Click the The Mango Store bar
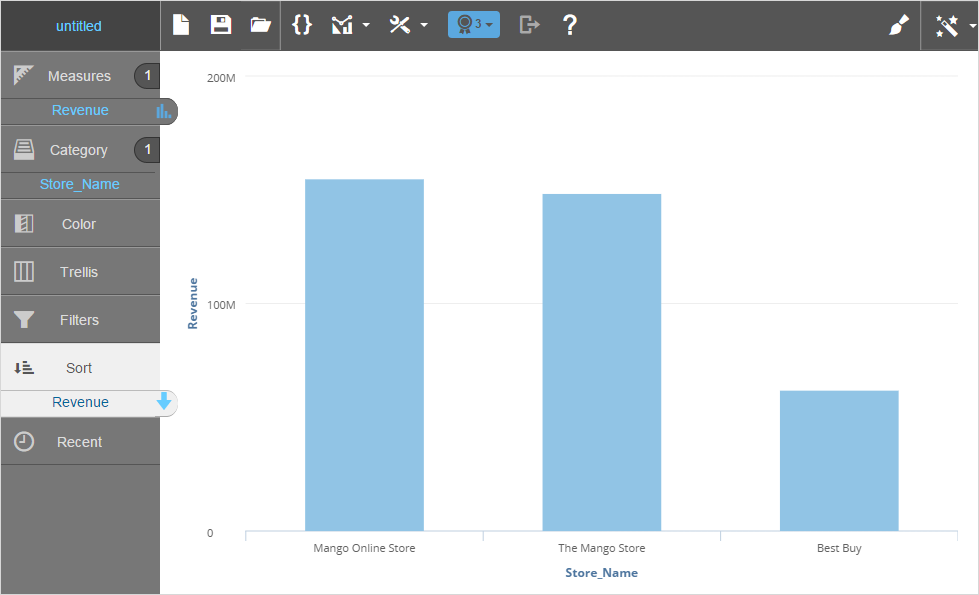Screen dimensions: 979x595 coord(601,363)
